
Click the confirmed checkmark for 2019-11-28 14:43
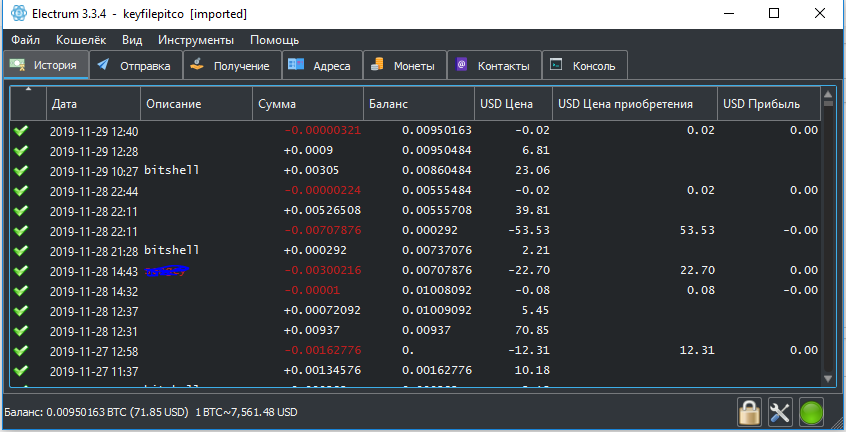click(21, 271)
